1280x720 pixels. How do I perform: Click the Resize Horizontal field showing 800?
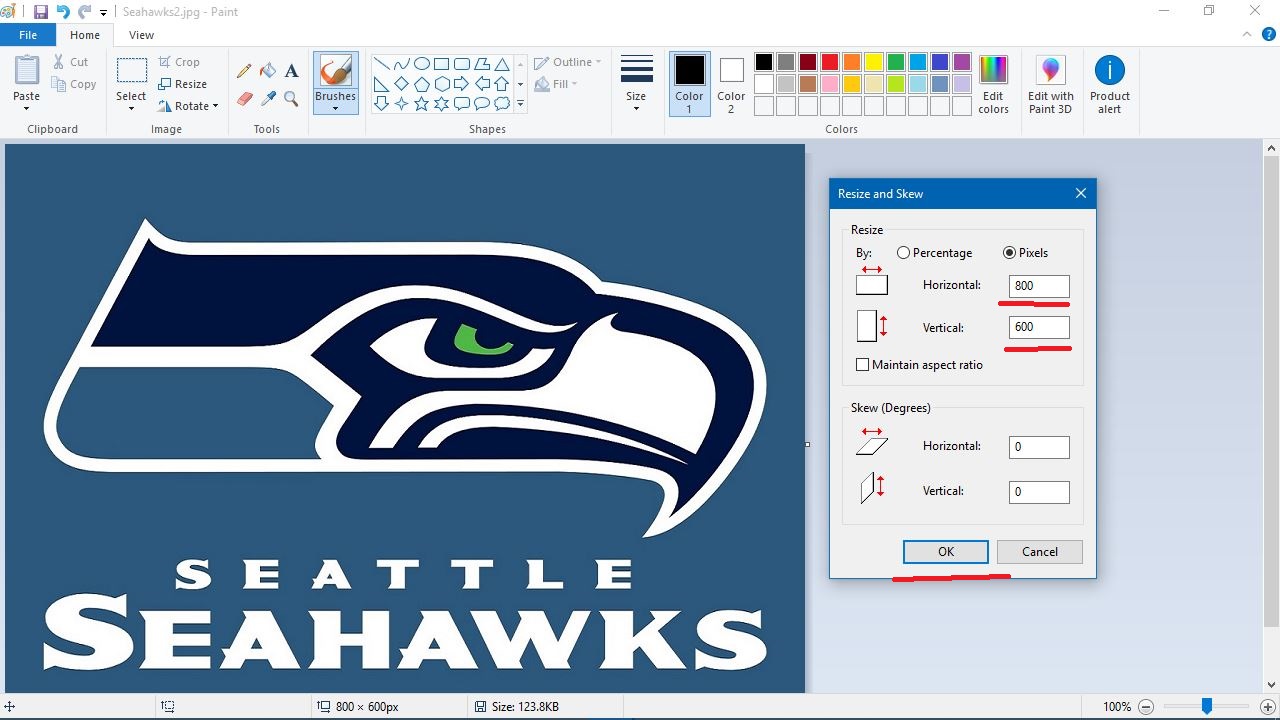(1039, 286)
